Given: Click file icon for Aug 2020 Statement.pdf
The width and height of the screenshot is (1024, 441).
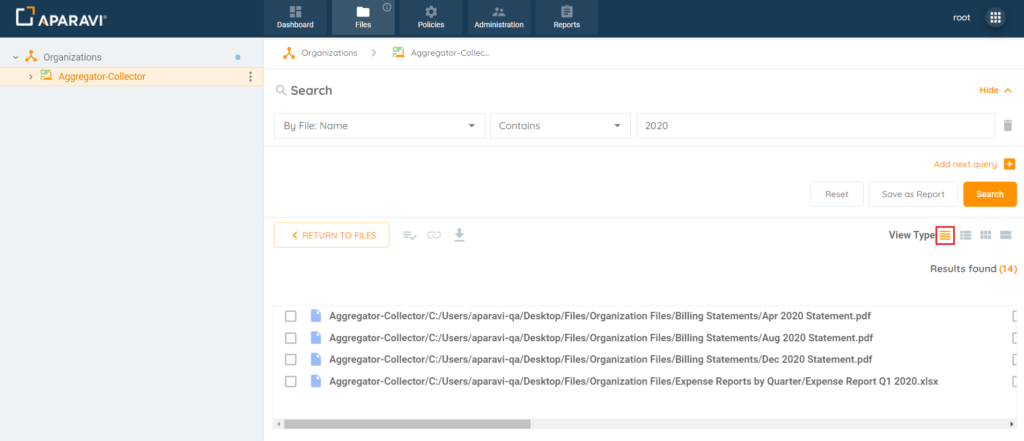Looking at the screenshot, I should tap(316, 338).
